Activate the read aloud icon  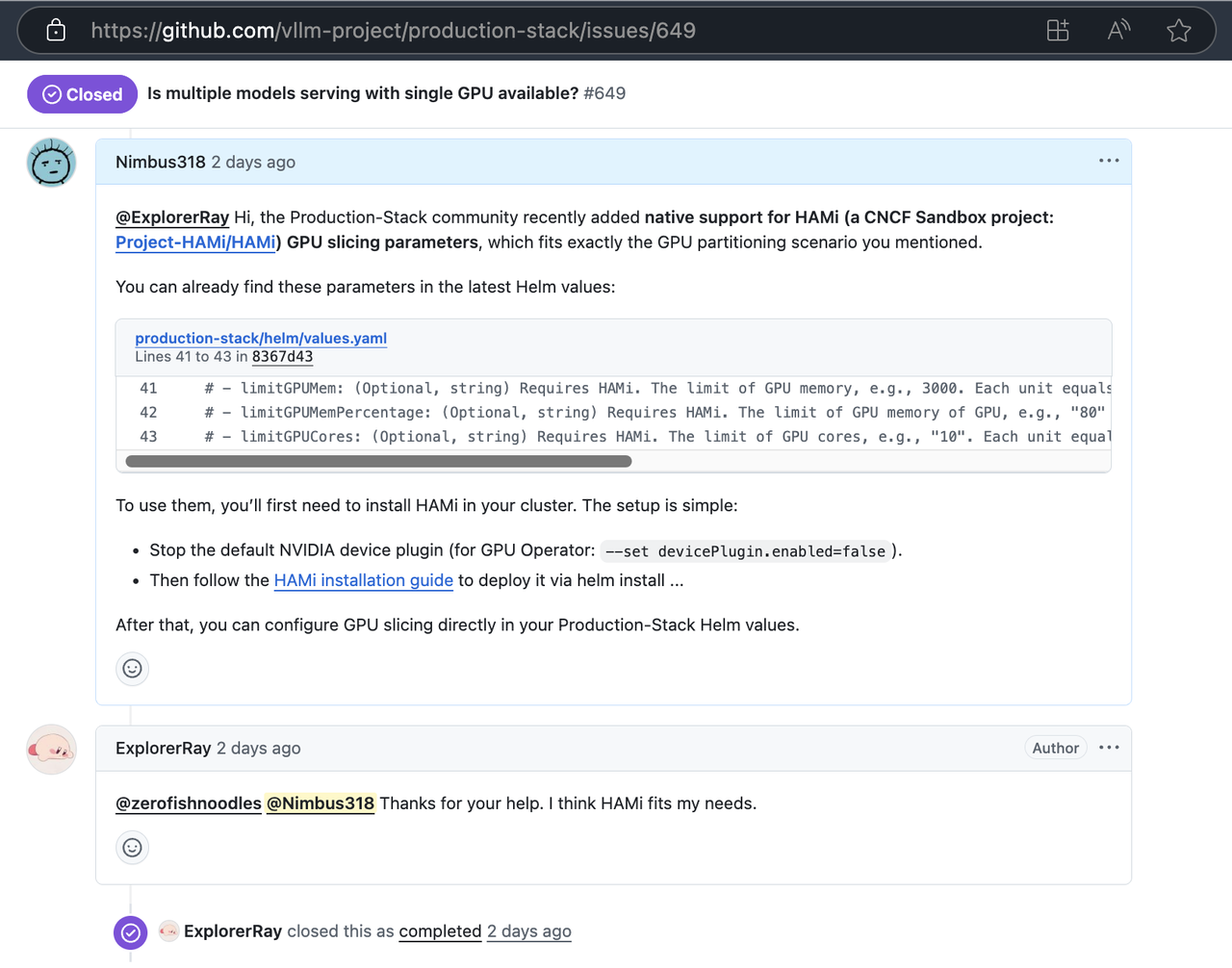(1118, 30)
